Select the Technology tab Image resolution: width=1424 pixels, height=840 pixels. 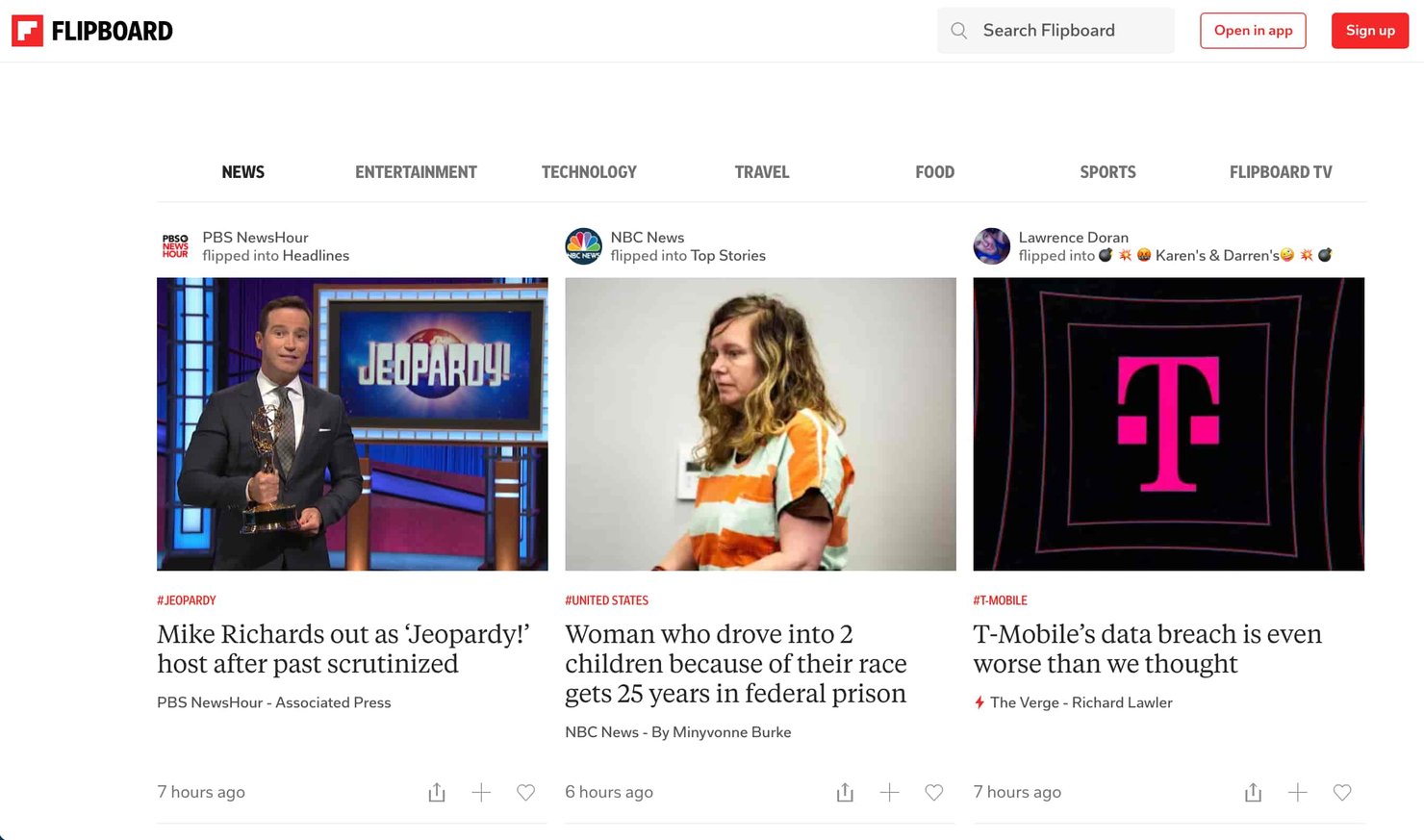(x=589, y=172)
